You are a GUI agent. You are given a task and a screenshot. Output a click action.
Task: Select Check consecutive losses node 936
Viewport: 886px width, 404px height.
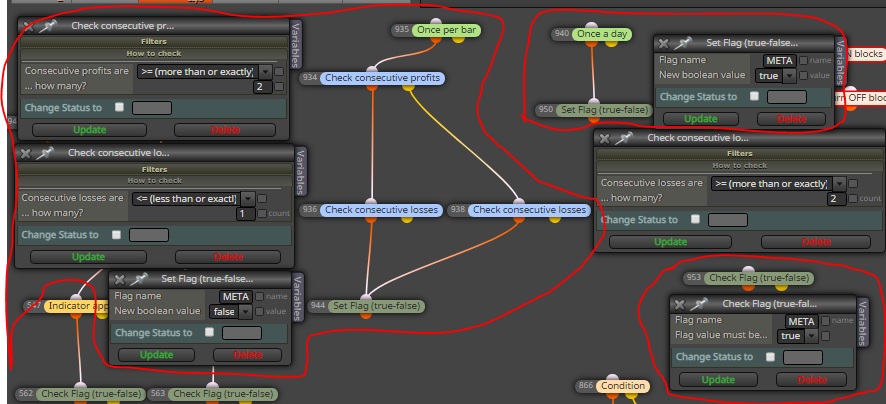click(x=381, y=210)
